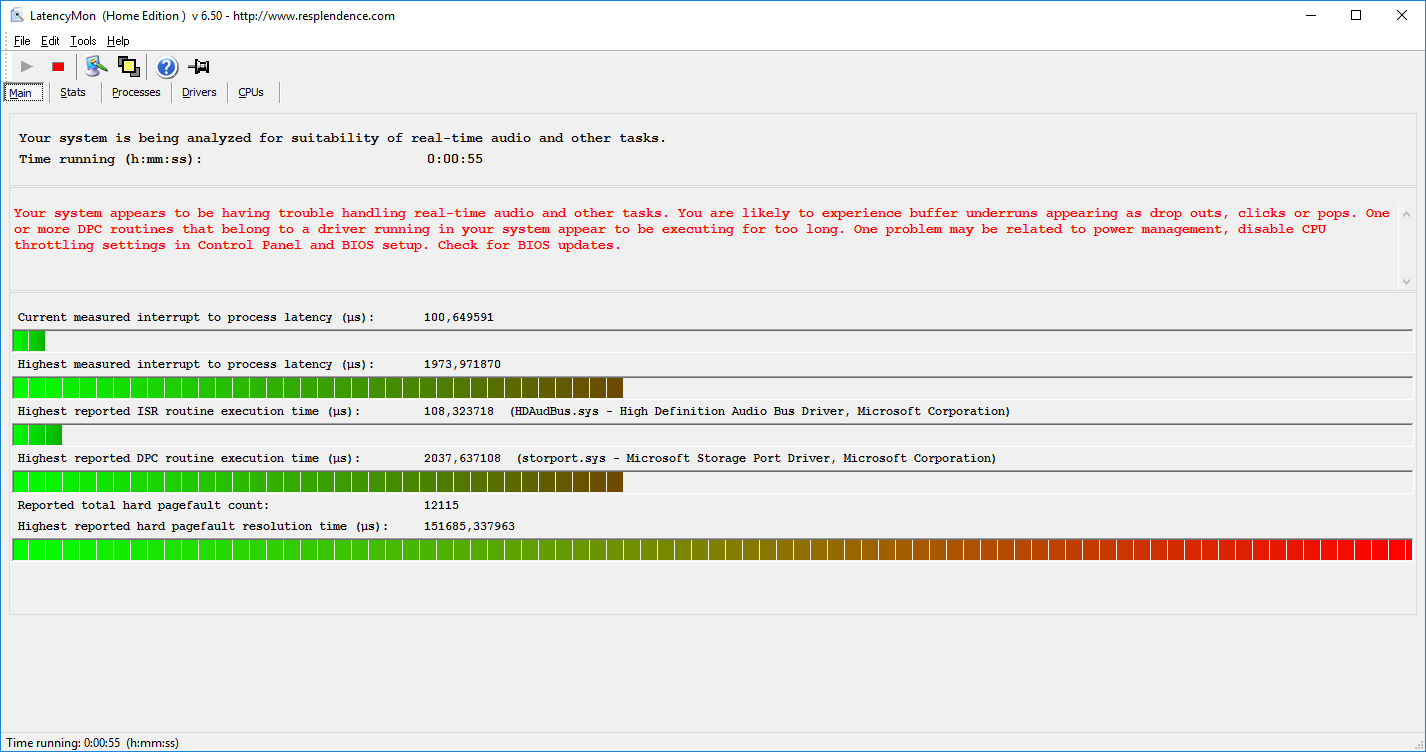Screen dimensions: 1426x752
Task: Click the 2037,637108 DPC execution value
Action: (463, 458)
